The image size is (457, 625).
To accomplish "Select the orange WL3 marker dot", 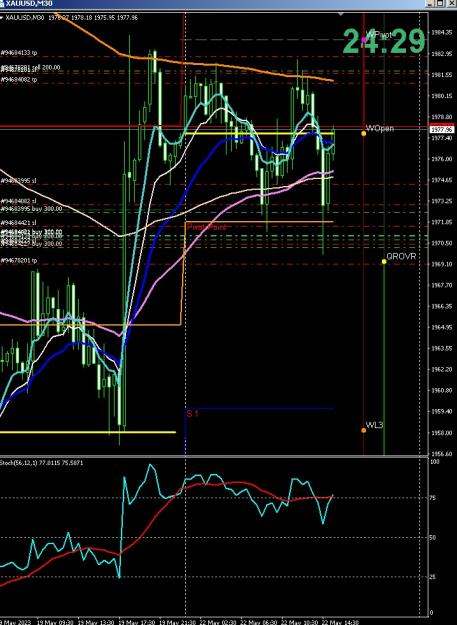I will [x=364, y=430].
